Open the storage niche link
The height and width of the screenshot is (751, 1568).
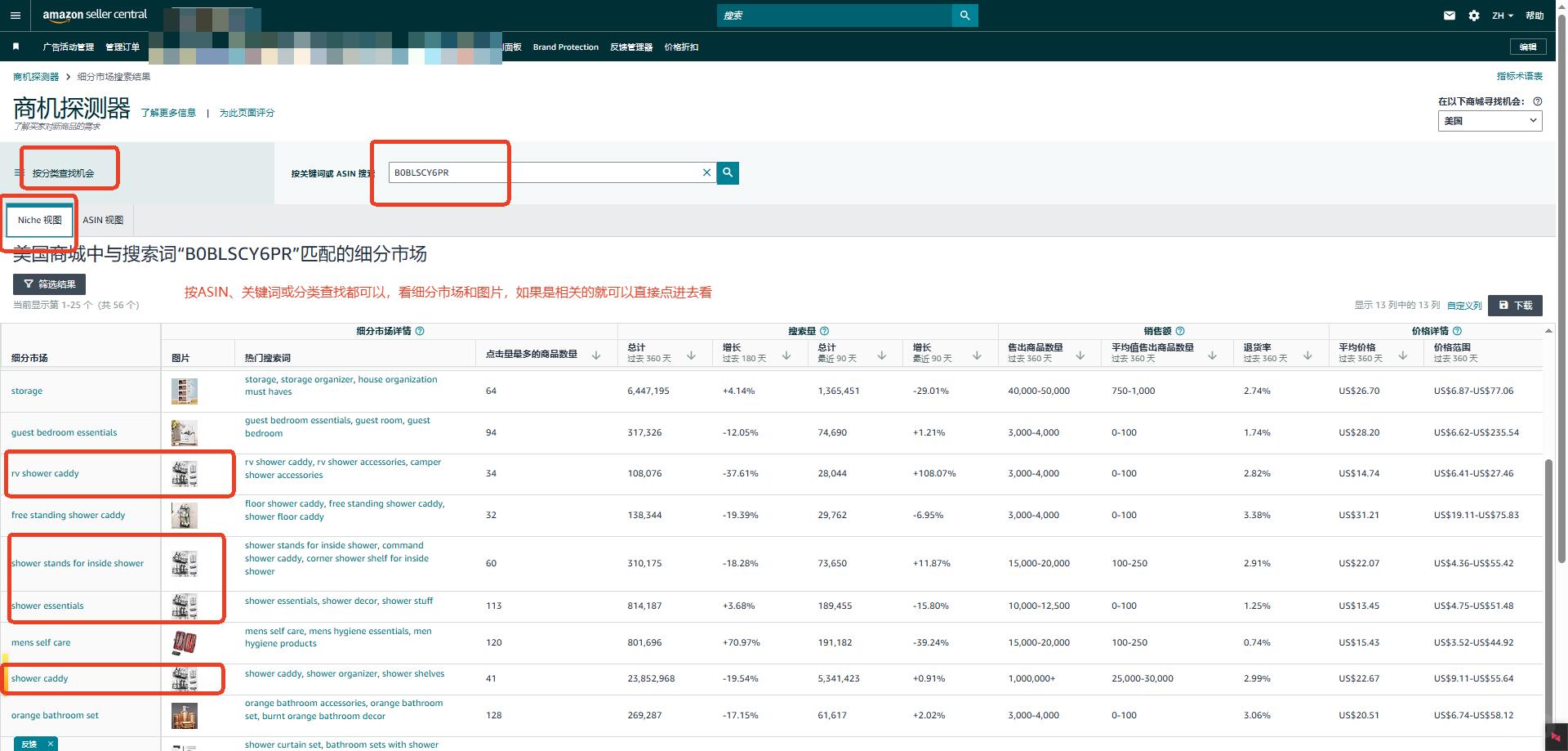pyautogui.click(x=27, y=391)
